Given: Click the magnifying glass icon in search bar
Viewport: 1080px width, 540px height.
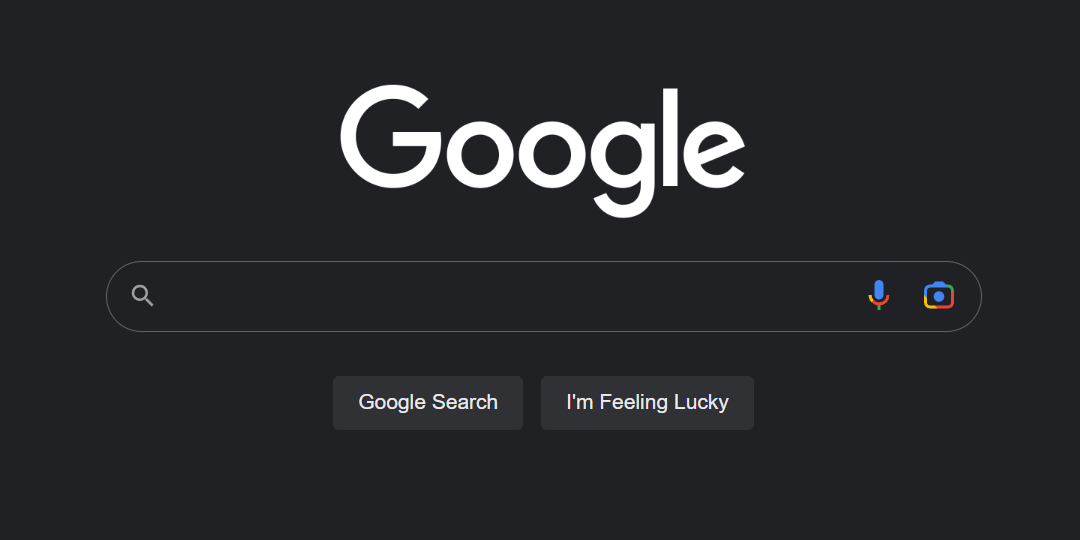Looking at the screenshot, I should 143,295.
